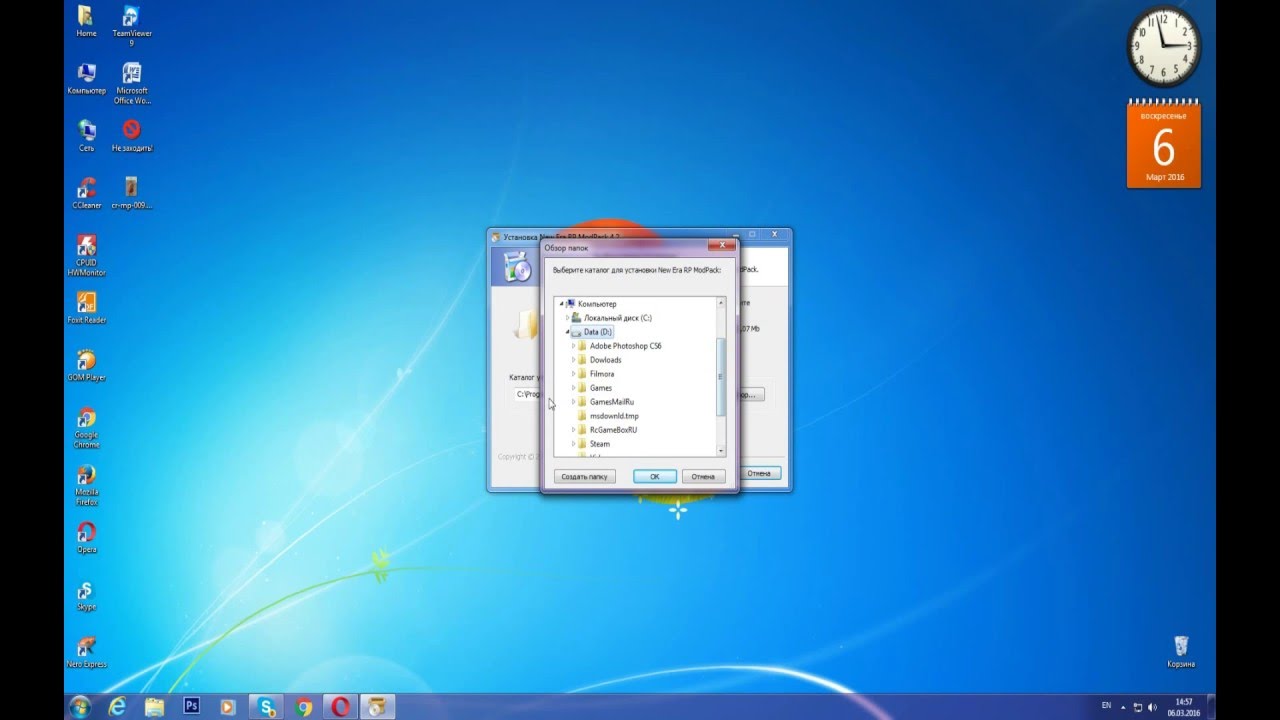
Task: Expand the Filmora folder arrow
Action: 574,373
